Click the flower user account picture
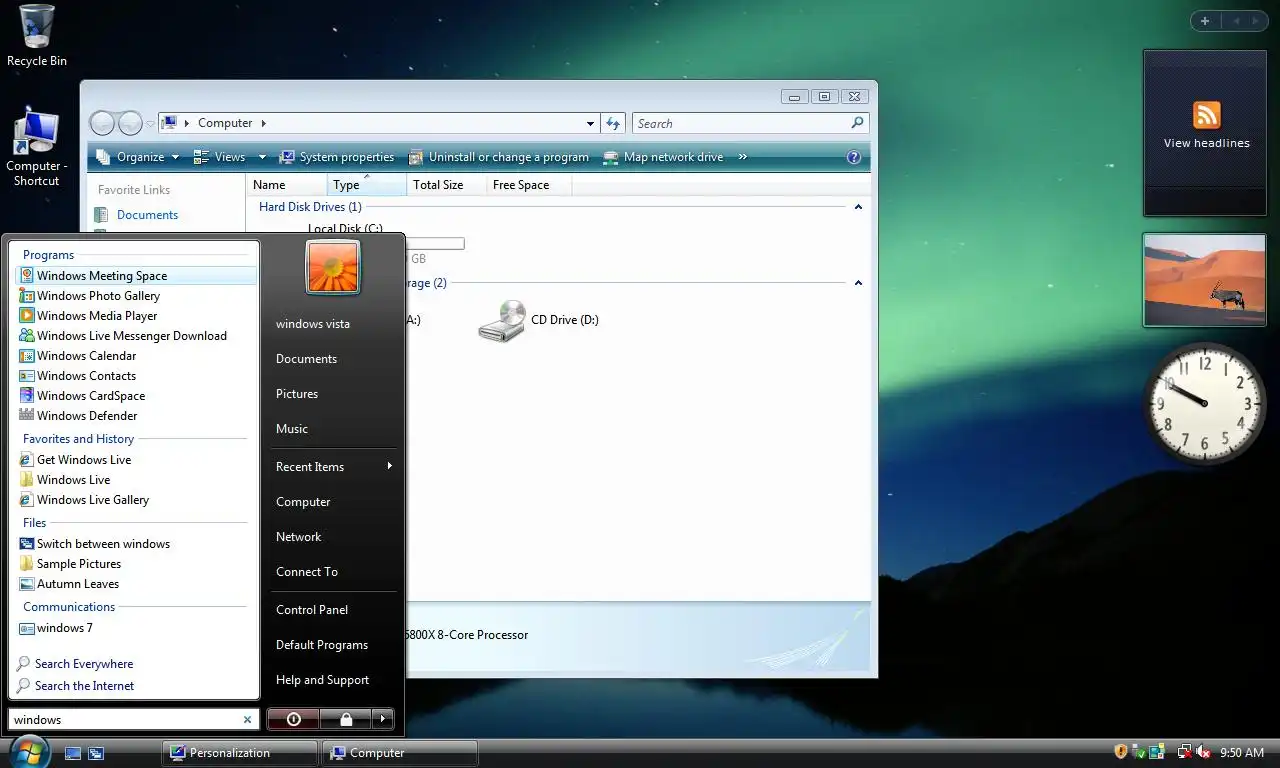Image resolution: width=1280 pixels, height=768 pixels. coord(333,267)
